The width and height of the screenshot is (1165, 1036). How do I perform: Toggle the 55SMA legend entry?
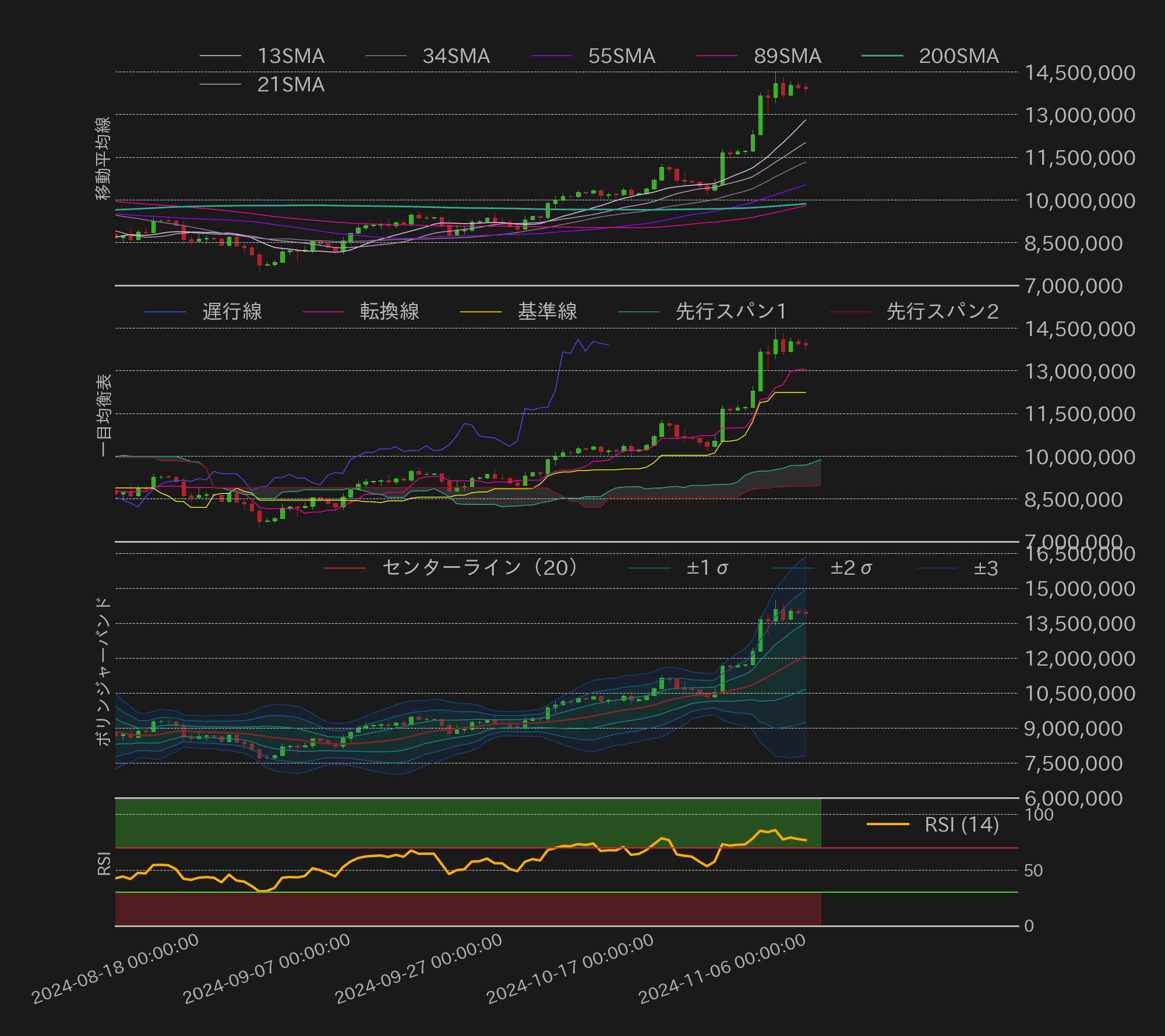[621, 56]
